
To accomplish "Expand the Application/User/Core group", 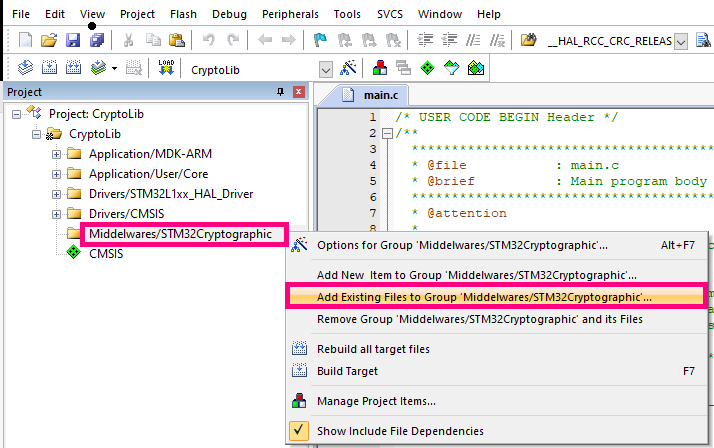I will point(56,174).
